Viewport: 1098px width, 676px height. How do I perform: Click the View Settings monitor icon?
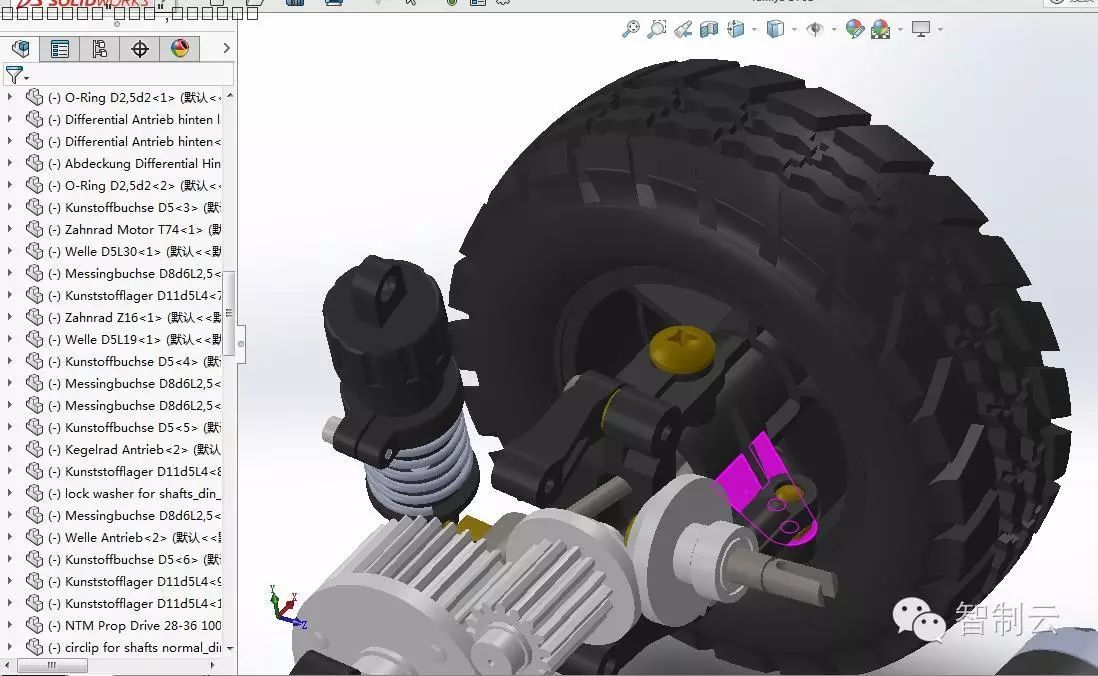point(921,29)
